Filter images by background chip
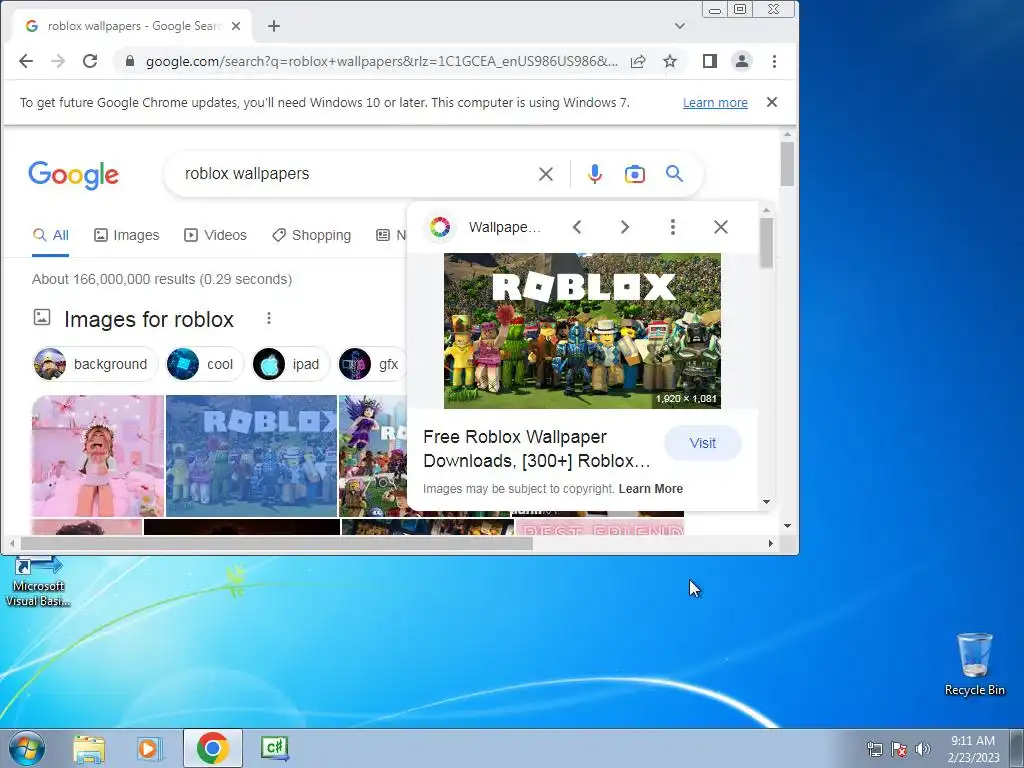 click(95, 364)
